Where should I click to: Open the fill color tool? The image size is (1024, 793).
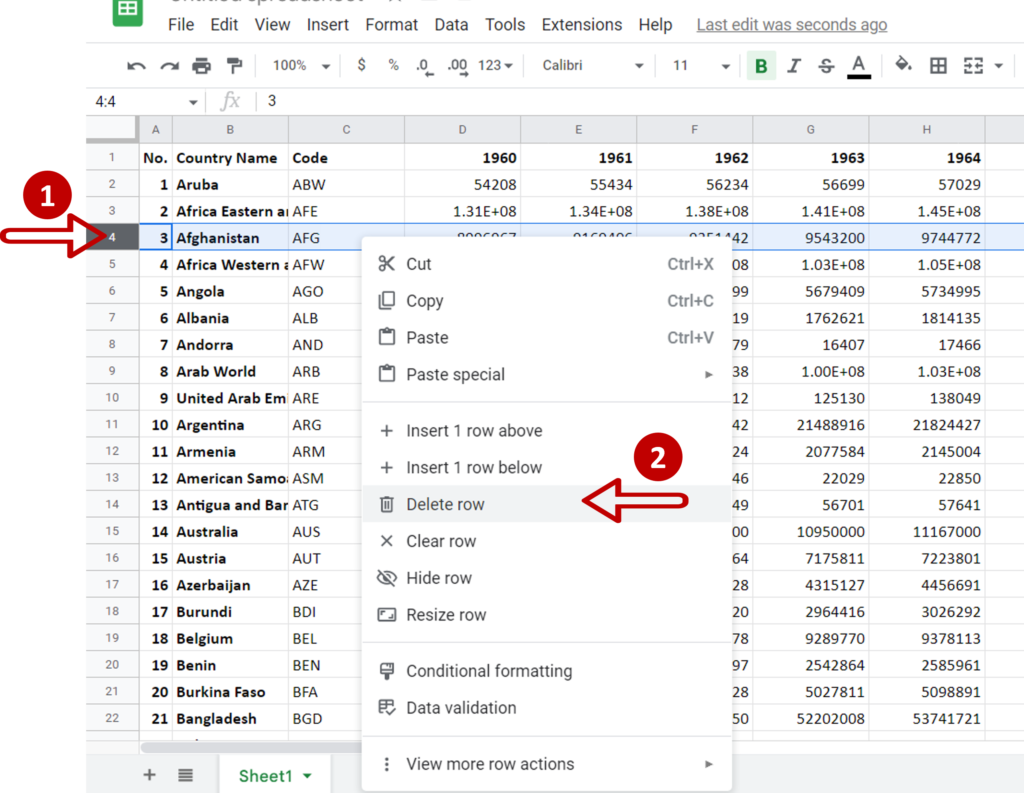tap(903, 65)
